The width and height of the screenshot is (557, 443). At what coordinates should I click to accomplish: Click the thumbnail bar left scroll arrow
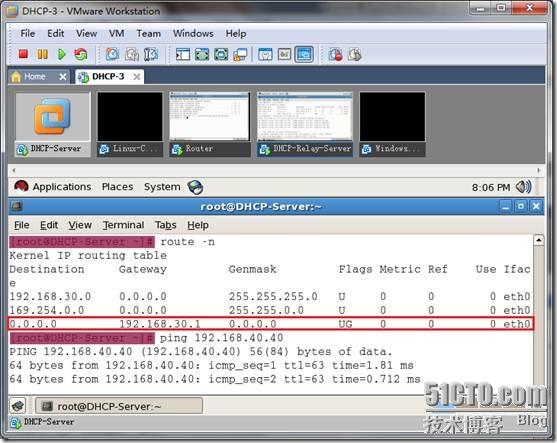[x=14, y=170]
